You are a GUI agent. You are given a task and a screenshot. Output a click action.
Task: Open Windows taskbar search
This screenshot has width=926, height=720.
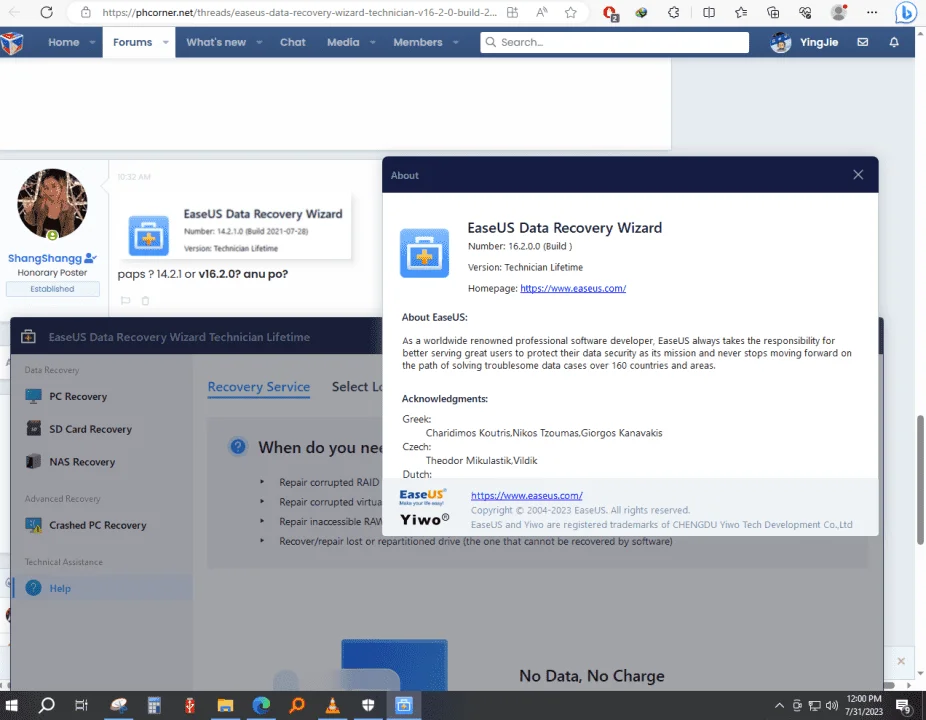[47, 705]
